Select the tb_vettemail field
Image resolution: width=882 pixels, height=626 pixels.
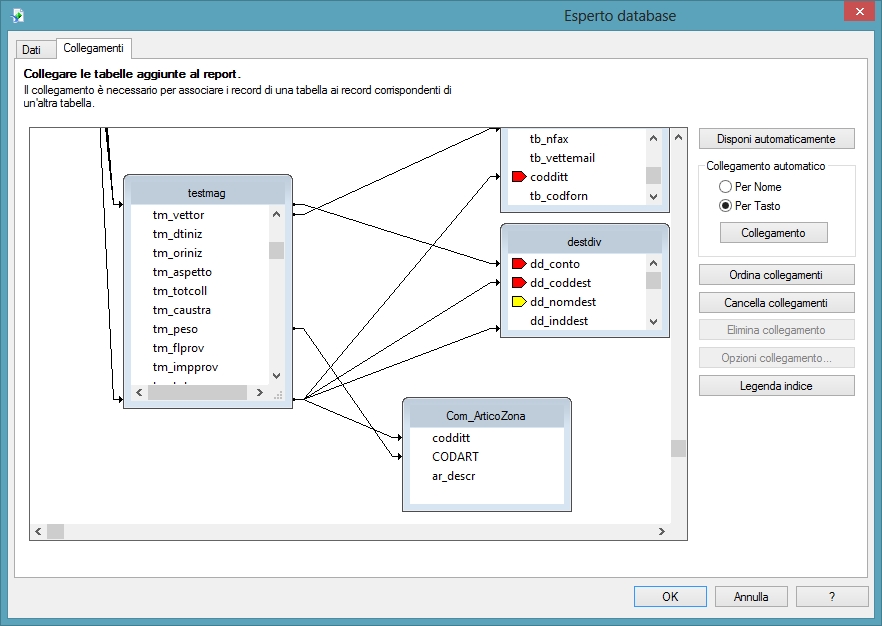pyautogui.click(x=562, y=158)
